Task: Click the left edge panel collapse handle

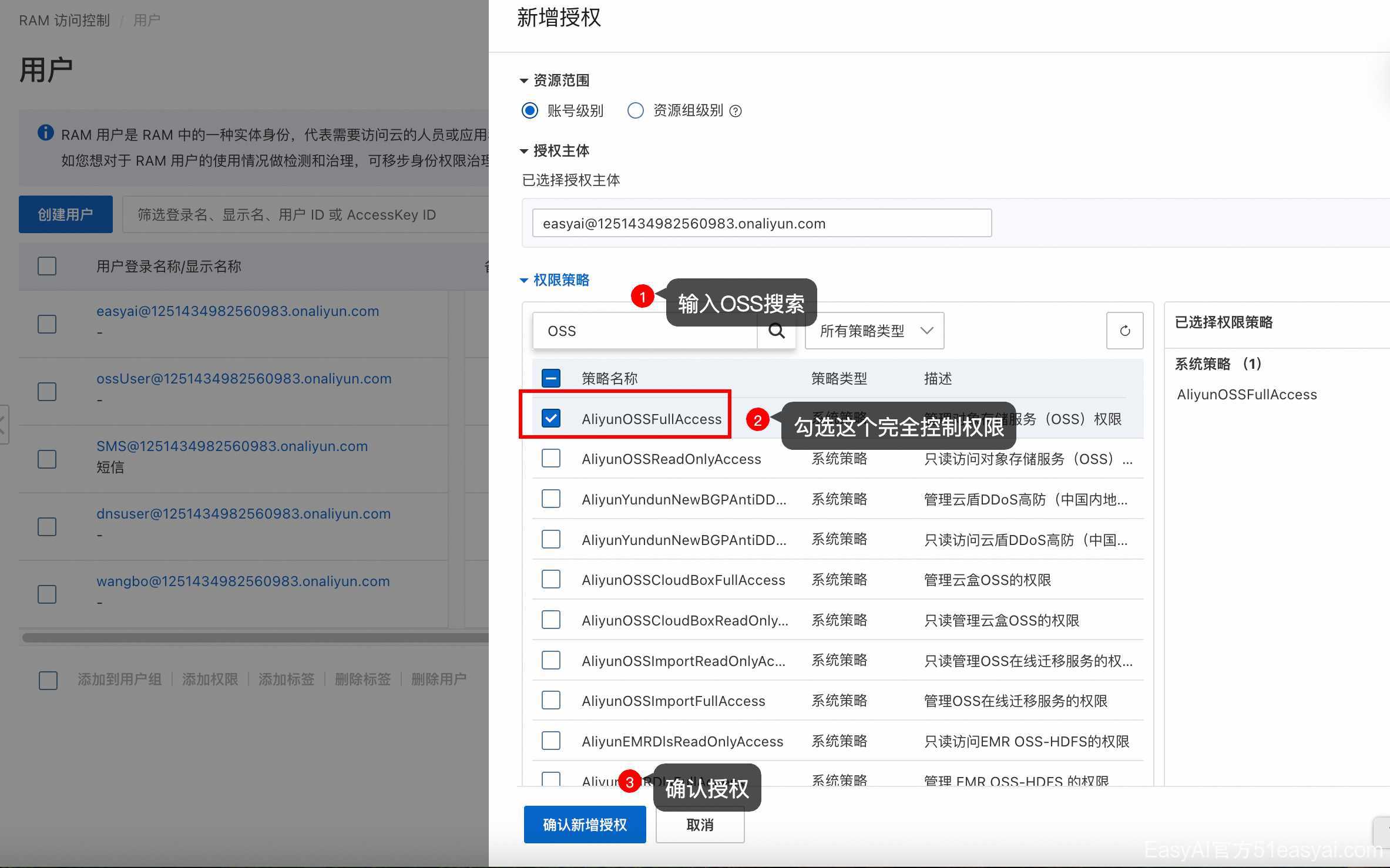Action: click(x=4, y=424)
